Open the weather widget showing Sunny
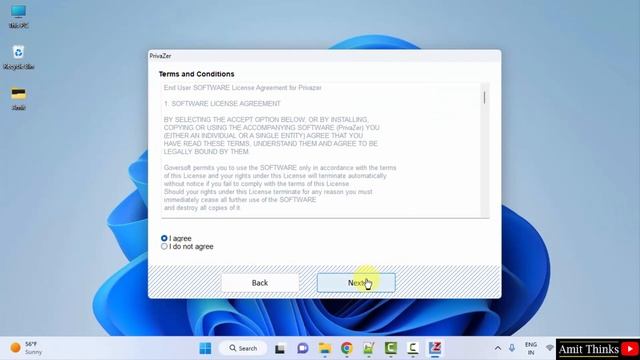640x360 pixels. tap(26, 348)
